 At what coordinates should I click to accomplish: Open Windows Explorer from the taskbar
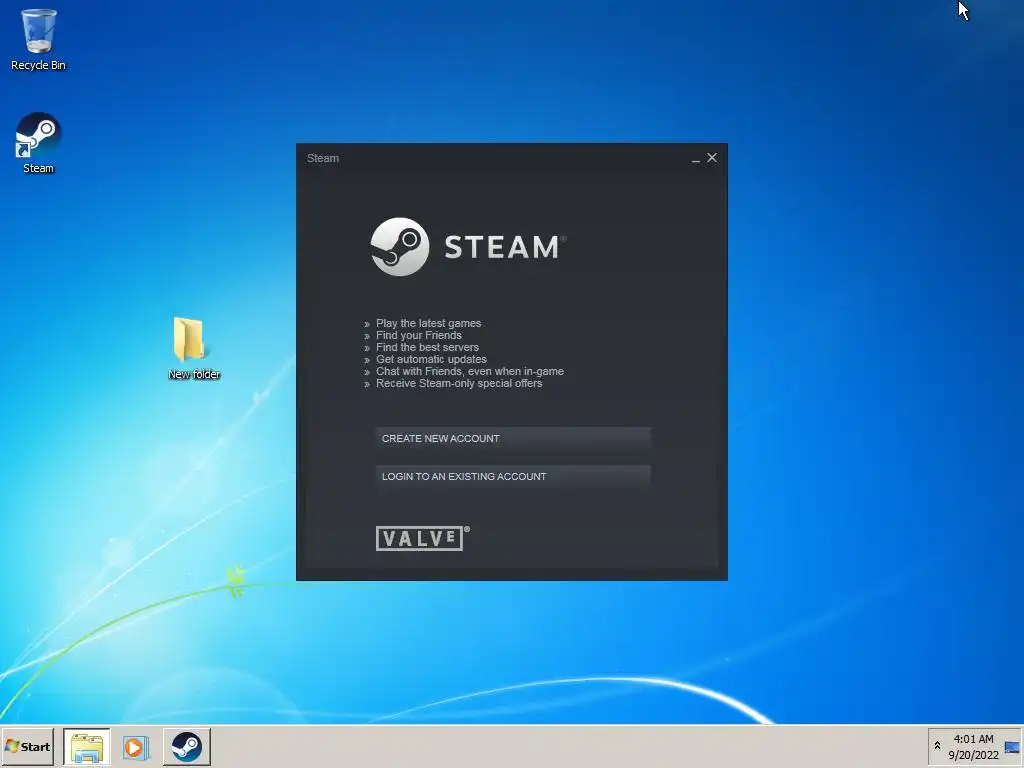(87, 747)
